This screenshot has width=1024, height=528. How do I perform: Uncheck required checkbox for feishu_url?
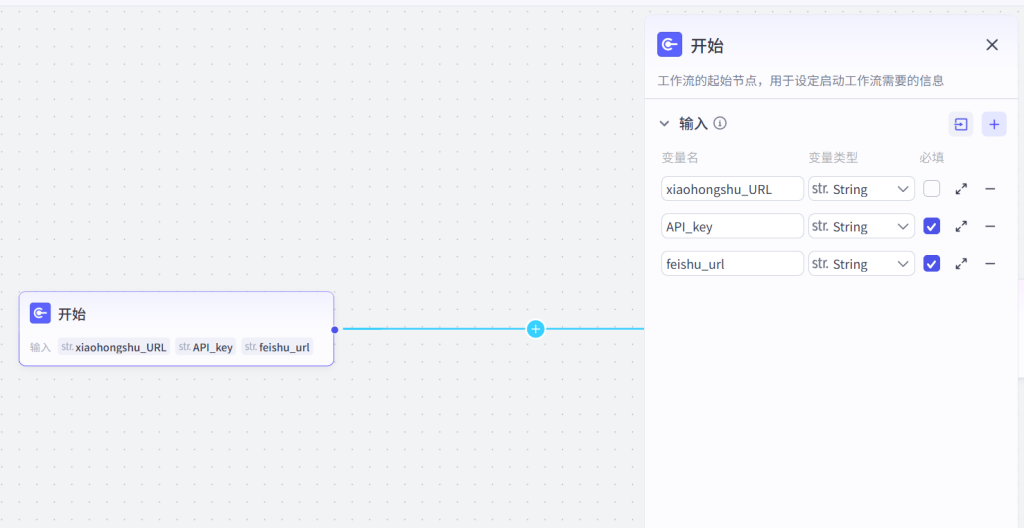point(931,264)
